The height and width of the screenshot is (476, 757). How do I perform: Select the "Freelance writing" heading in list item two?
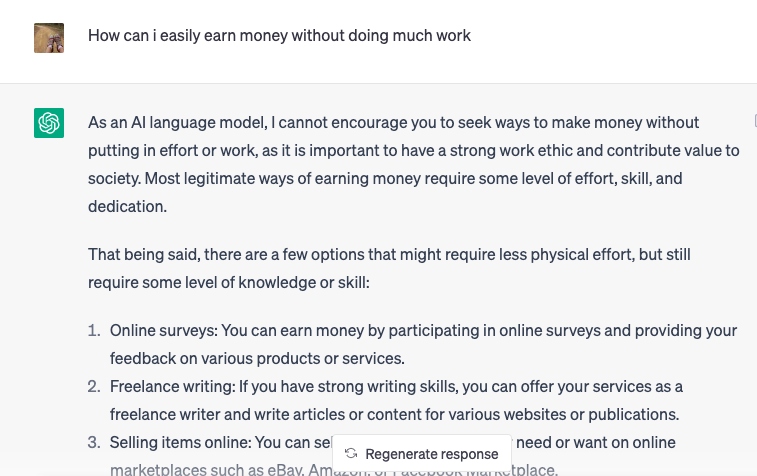click(172, 387)
